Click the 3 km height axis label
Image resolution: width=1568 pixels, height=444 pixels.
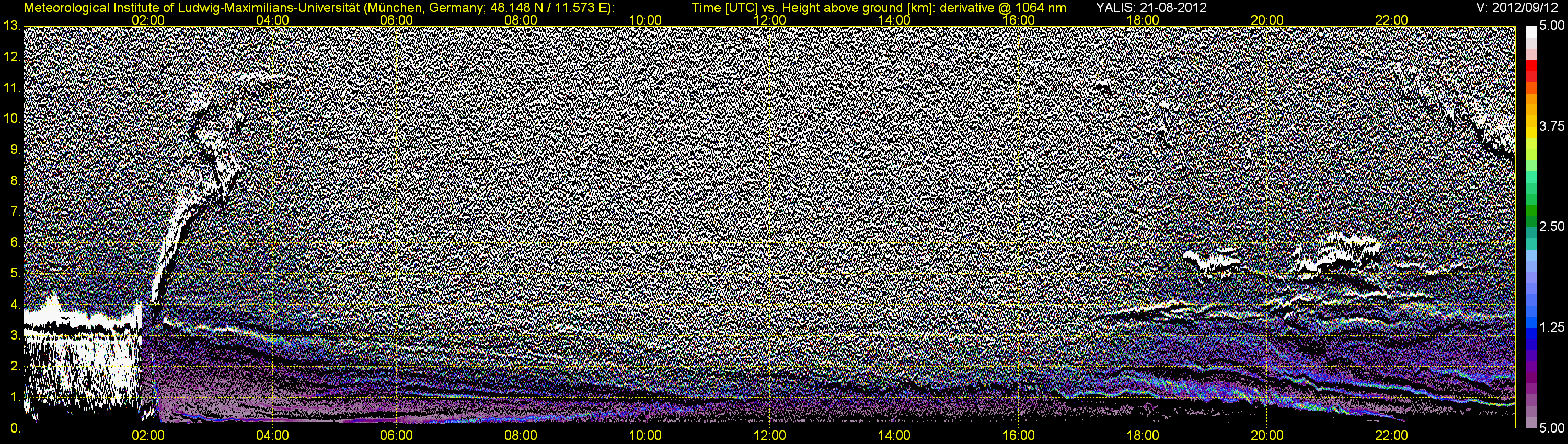click(x=15, y=336)
